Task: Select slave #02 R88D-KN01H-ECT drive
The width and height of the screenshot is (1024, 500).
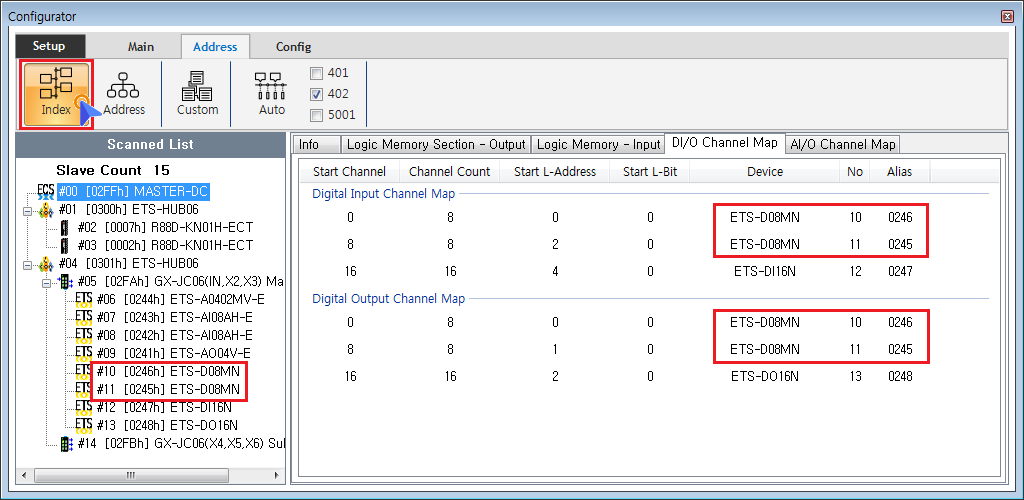Action: pyautogui.click(x=174, y=227)
